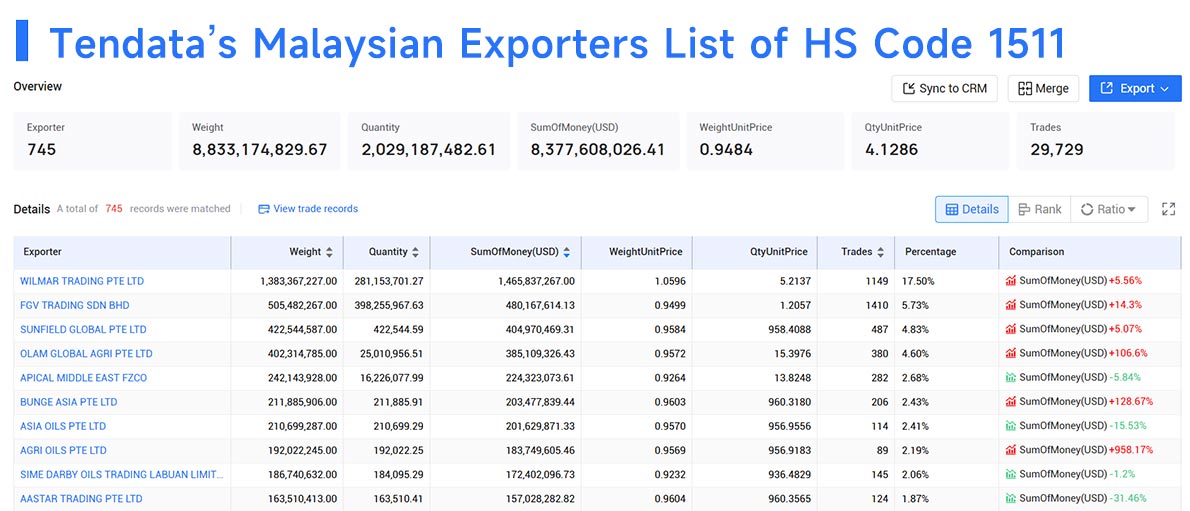This screenshot has width=1190, height=511.
Task: Click the 745 matched records count
Action: 114,209
